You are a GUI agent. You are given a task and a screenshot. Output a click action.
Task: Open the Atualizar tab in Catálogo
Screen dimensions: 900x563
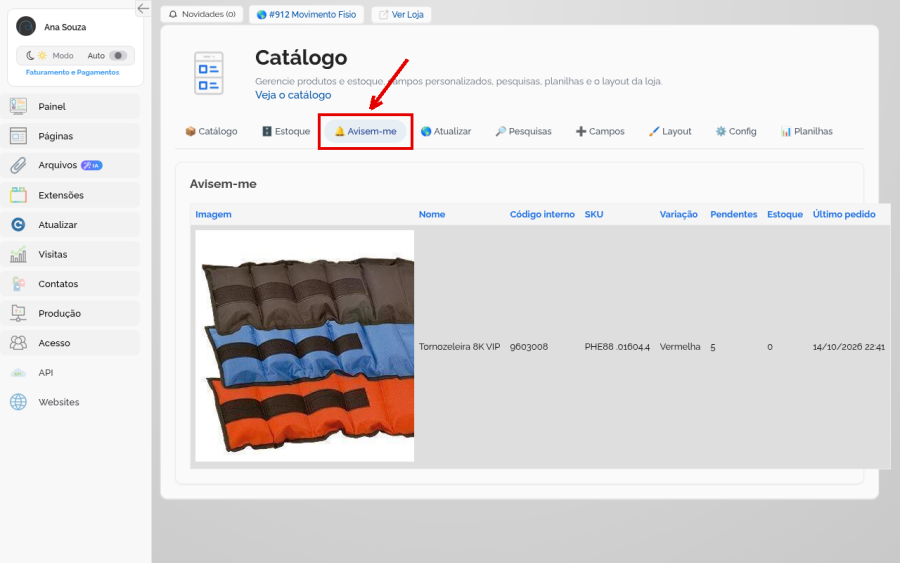click(446, 131)
